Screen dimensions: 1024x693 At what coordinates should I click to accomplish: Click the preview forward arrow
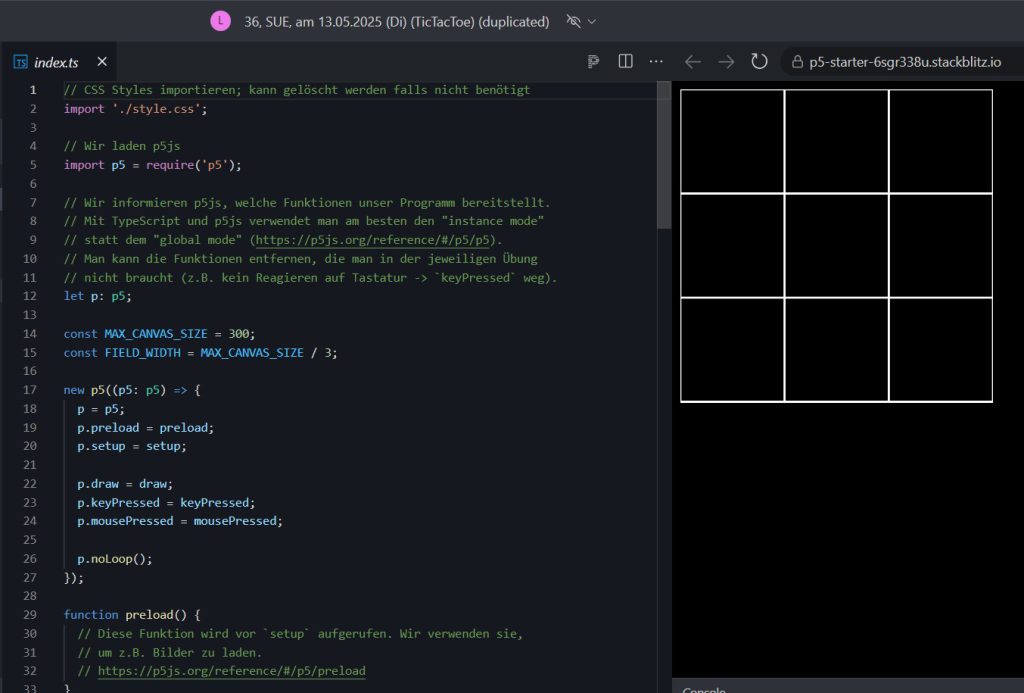726,62
